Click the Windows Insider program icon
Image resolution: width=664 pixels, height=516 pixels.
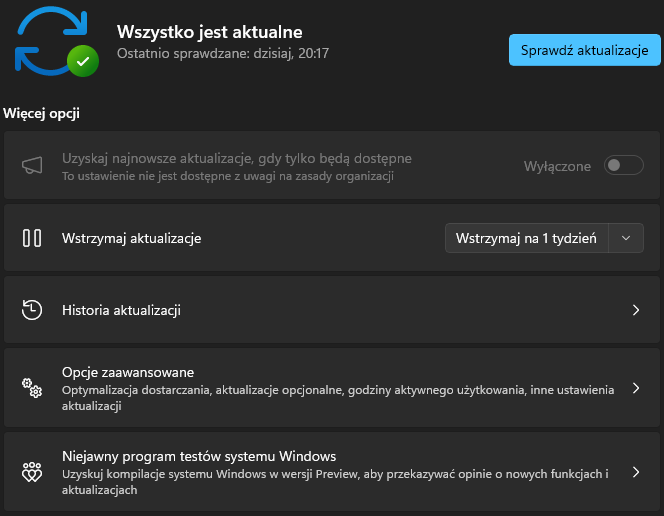point(32,472)
